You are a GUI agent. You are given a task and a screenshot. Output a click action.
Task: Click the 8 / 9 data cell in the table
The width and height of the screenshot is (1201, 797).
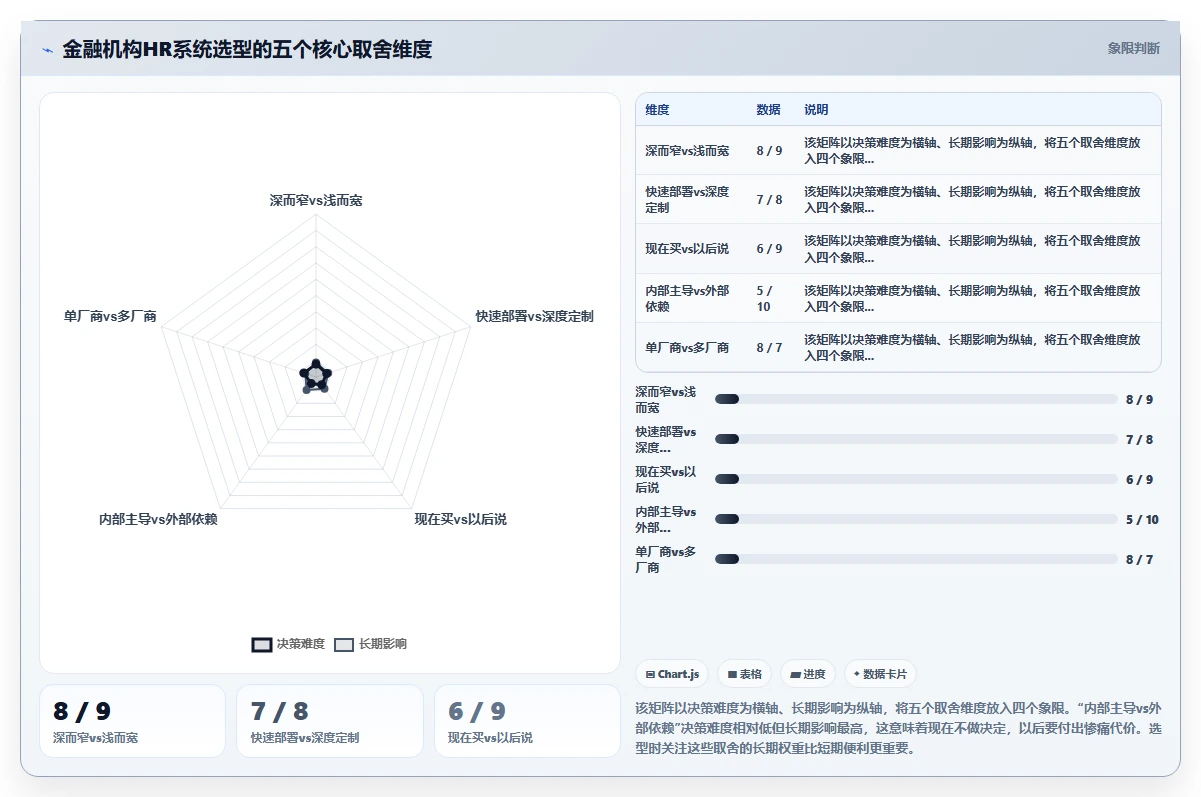point(769,151)
